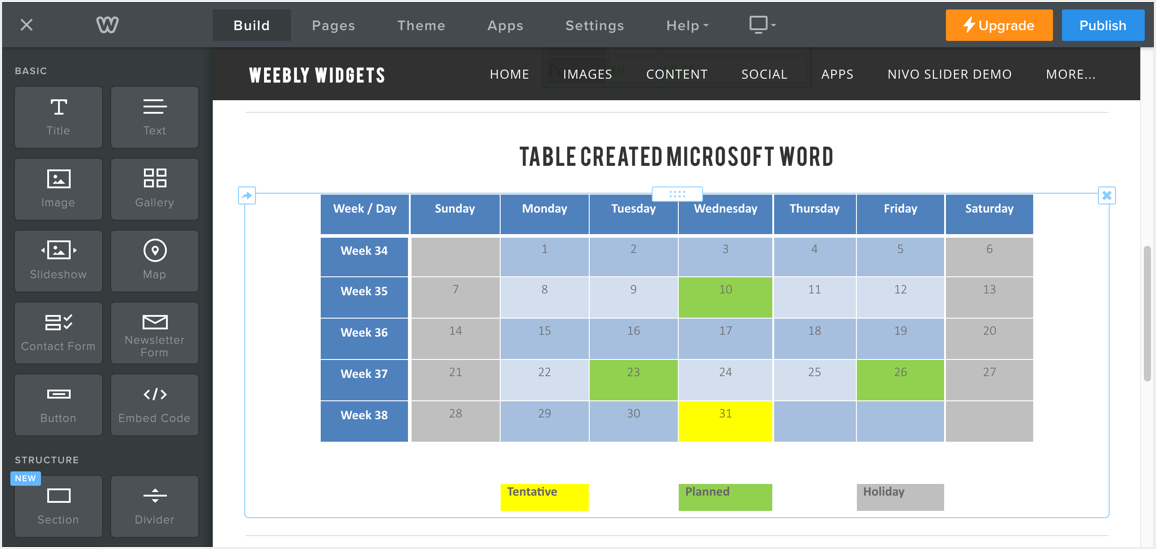Select the Contact Form element
The height and width of the screenshot is (549, 1156).
(58, 333)
